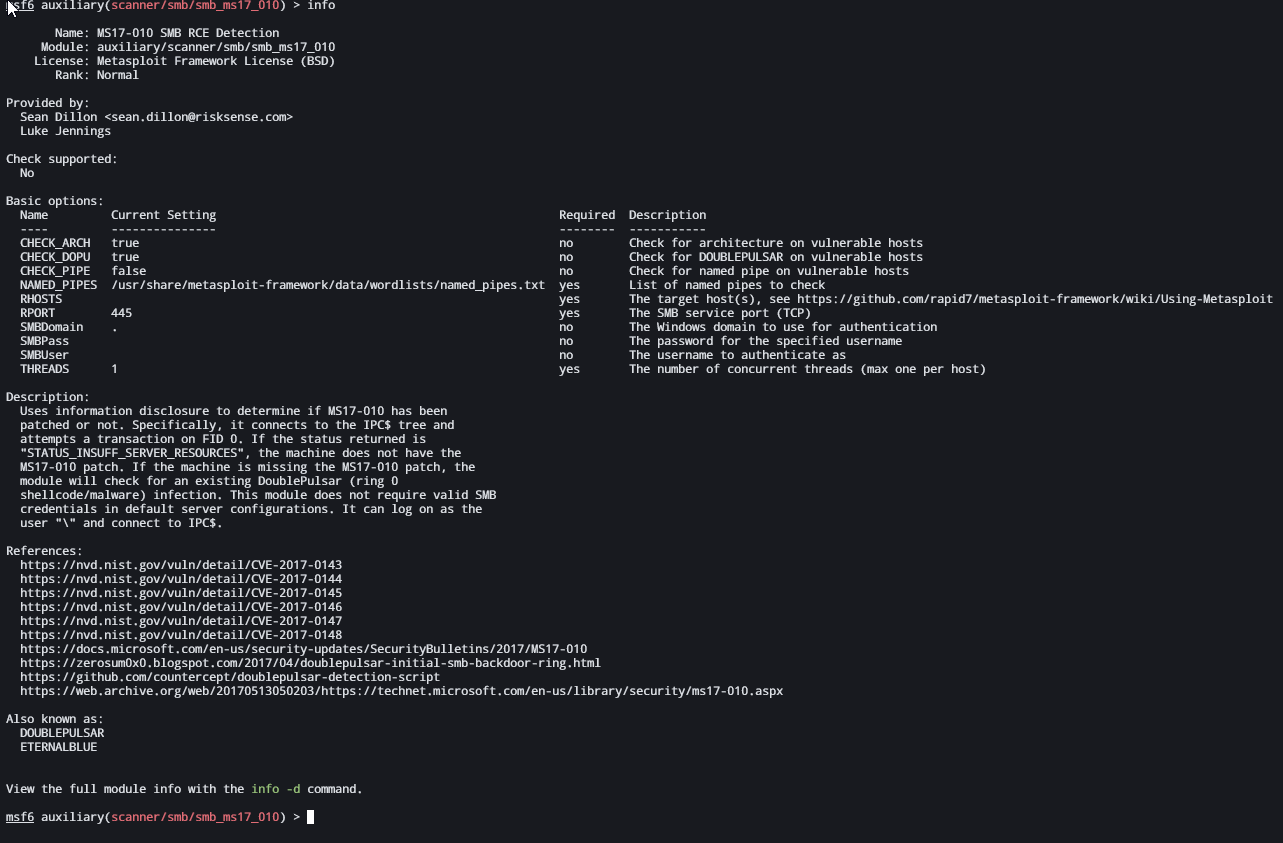Click the description List of named pipes to check
1283x843 pixels.
click(x=727, y=285)
